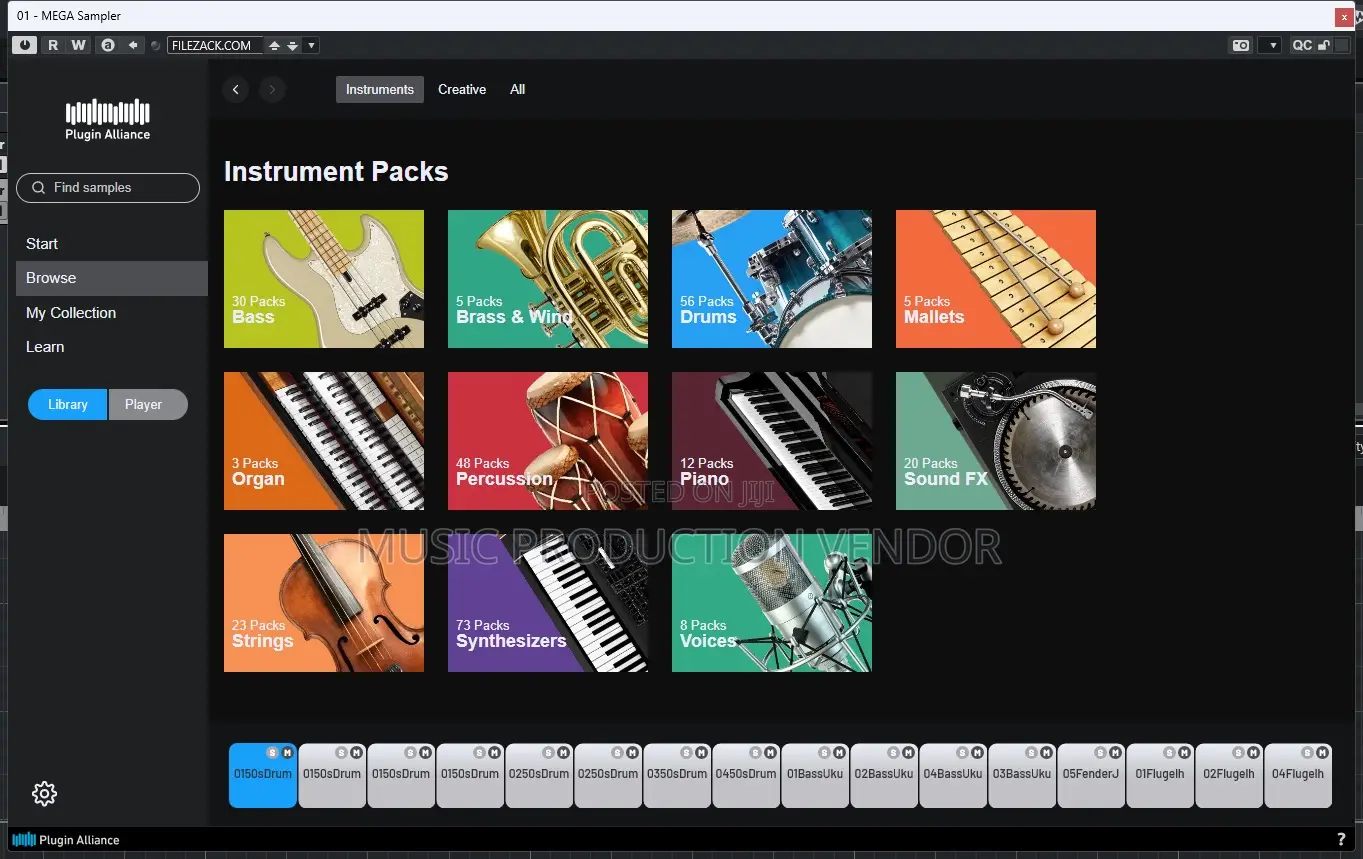The height and width of the screenshot is (859, 1363).
Task: Open the Sound FX packs tile
Action: (x=996, y=441)
